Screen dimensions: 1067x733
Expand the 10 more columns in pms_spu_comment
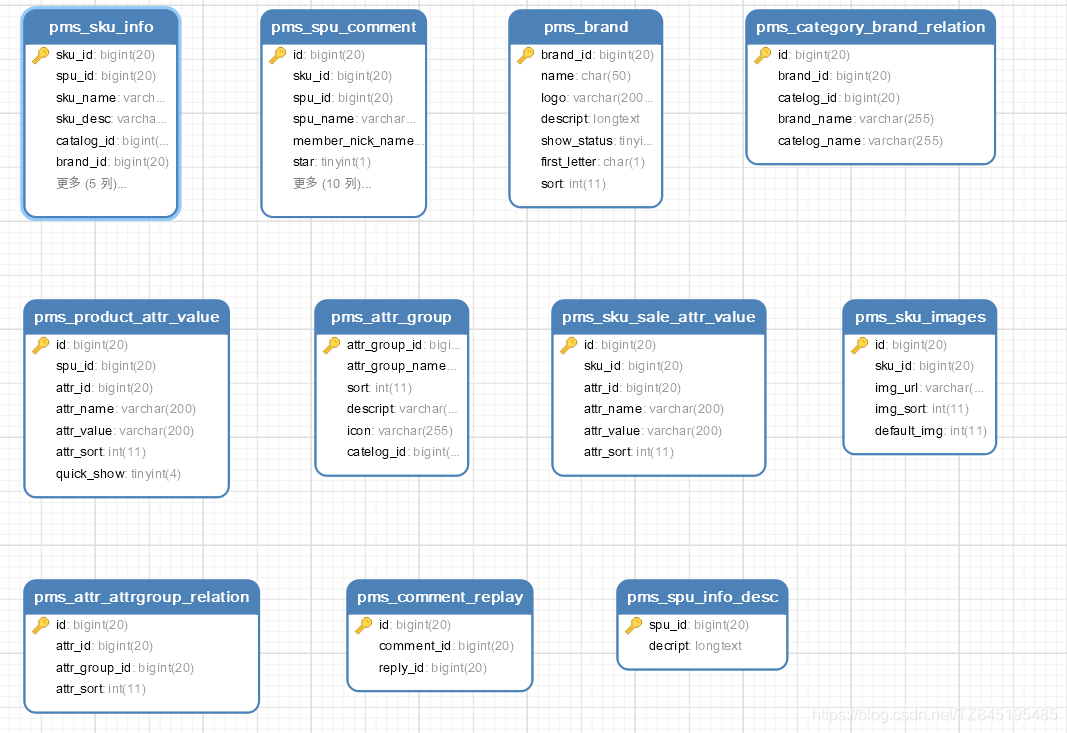(x=332, y=184)
